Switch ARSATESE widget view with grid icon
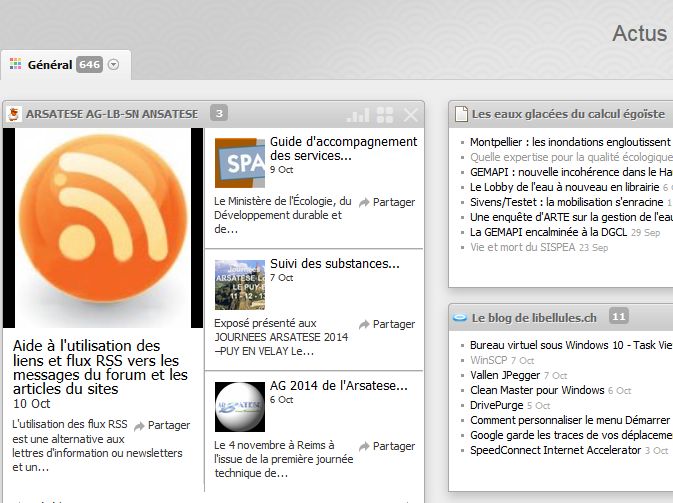Screen dimensions: 673x503 (385, 115)
